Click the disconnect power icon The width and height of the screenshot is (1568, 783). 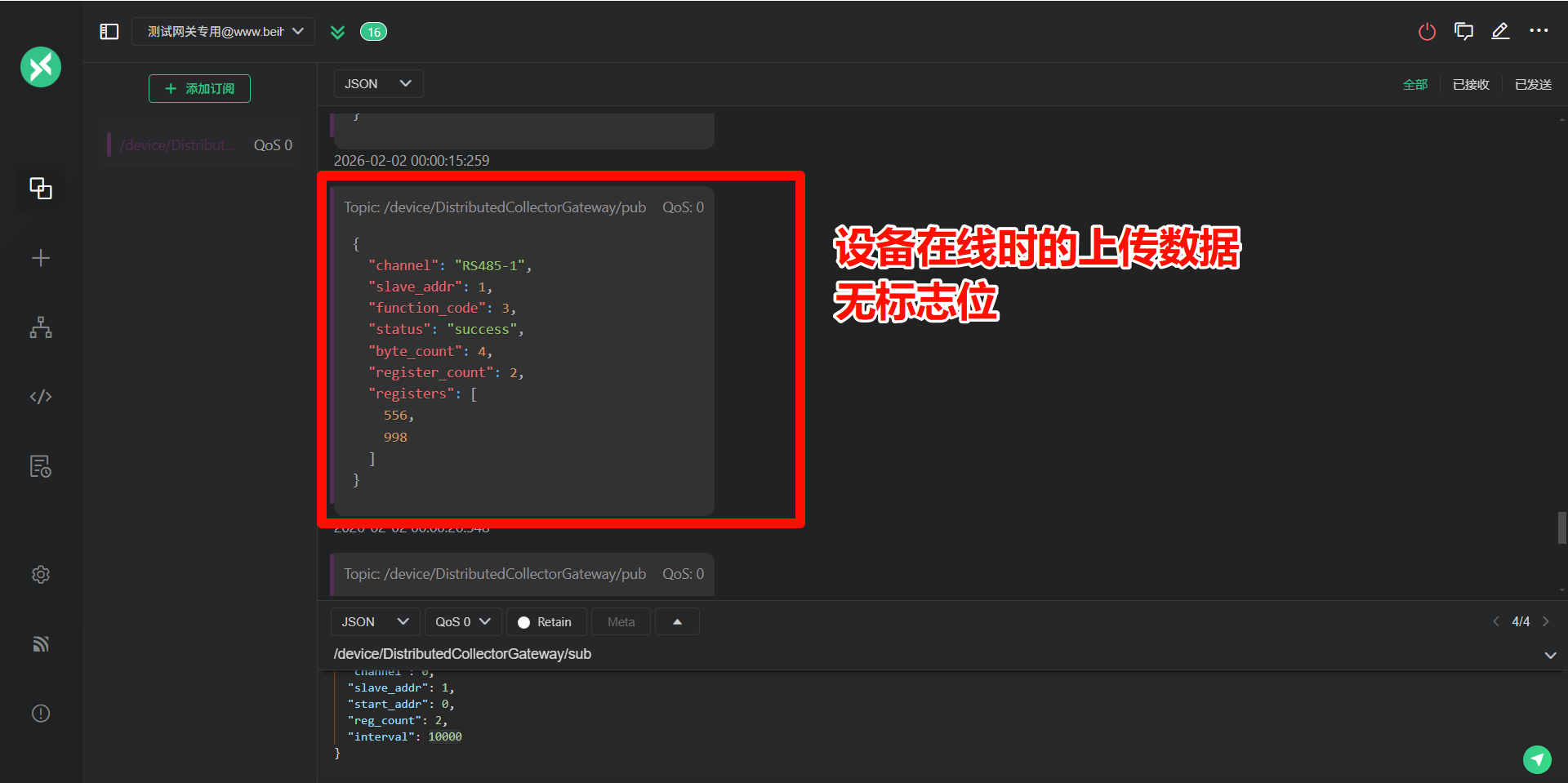pyautogui.click(x=1427, y=32)
